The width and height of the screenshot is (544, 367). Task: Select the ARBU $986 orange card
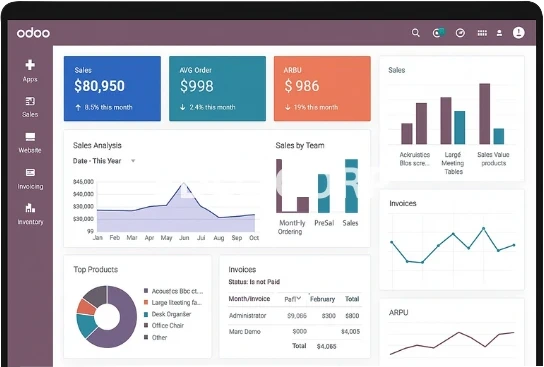click(322, 88)
